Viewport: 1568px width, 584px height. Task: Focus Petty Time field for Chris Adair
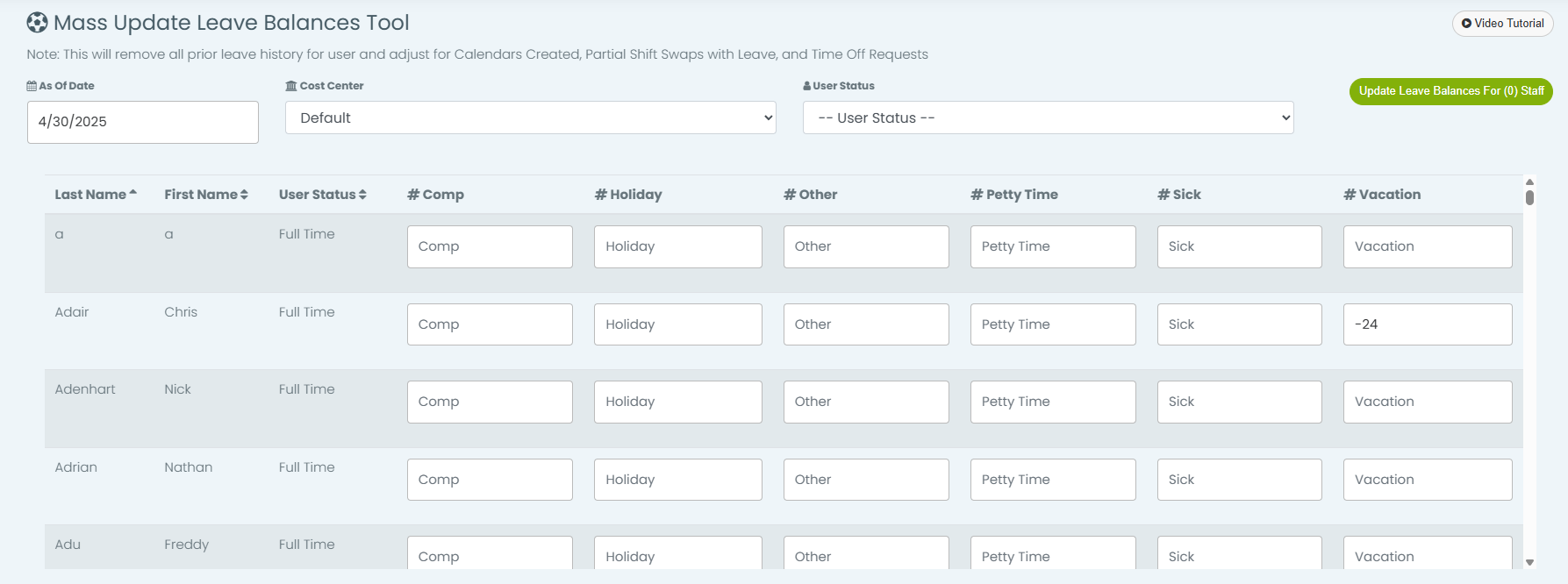pos(1053,324)
